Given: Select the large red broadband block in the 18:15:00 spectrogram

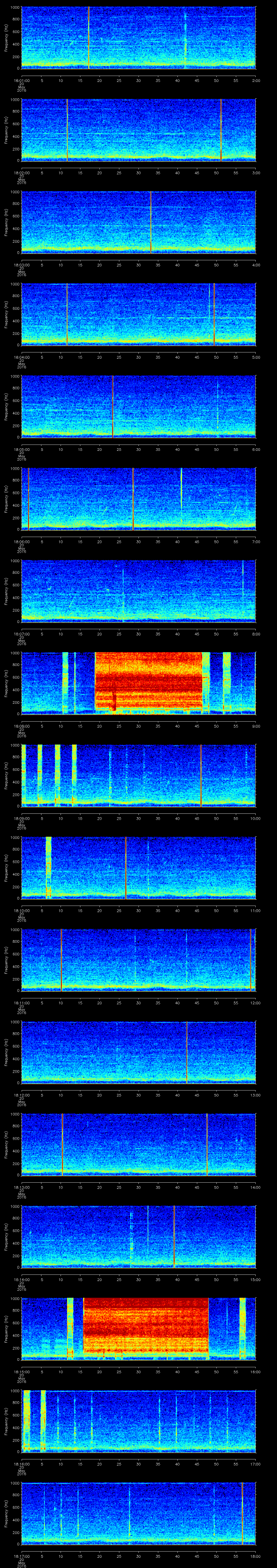Looking at the screenshot, I should click(x=146, y=1326).
